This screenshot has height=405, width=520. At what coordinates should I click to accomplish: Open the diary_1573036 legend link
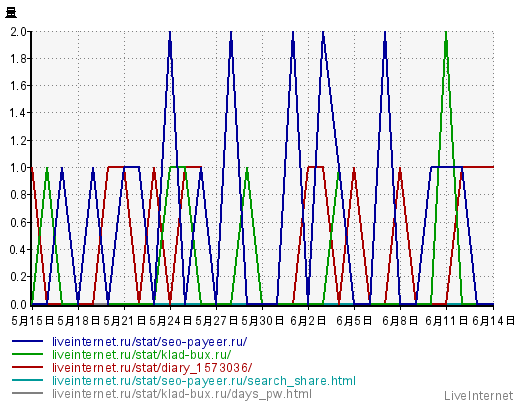click(x=152, y=367)
